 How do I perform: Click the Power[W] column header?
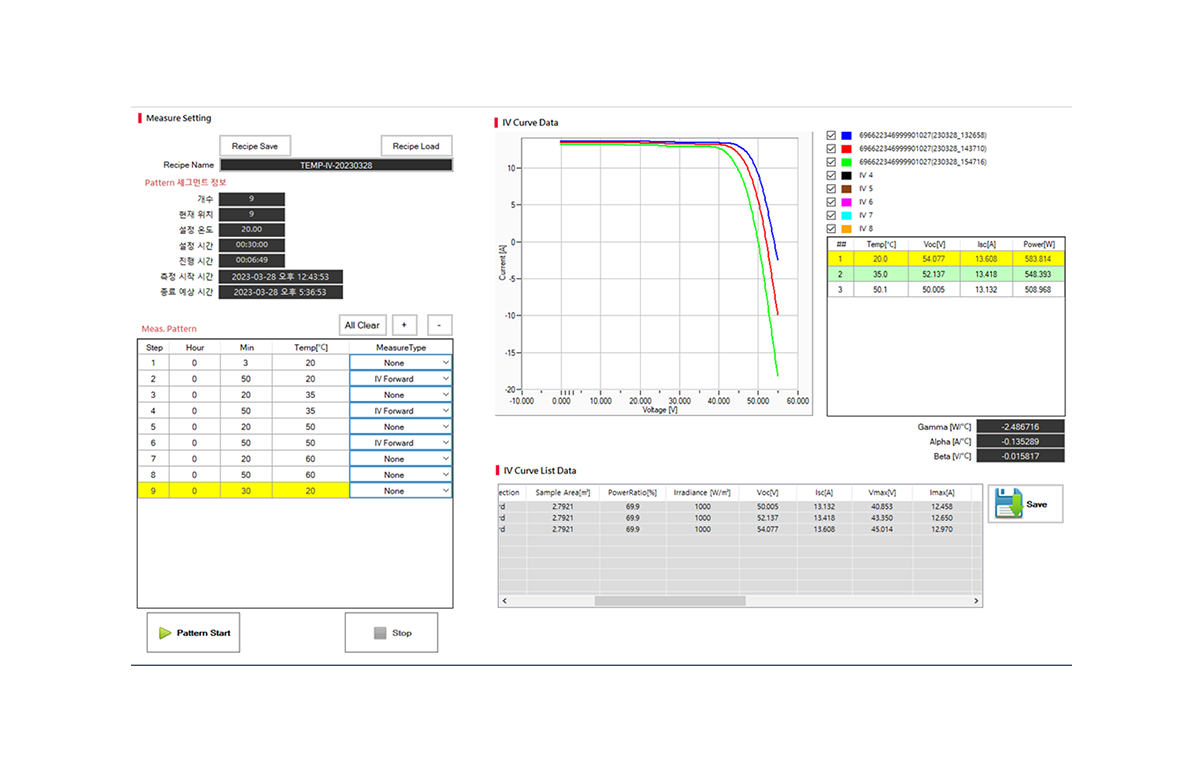click(x=1038, y=243)
